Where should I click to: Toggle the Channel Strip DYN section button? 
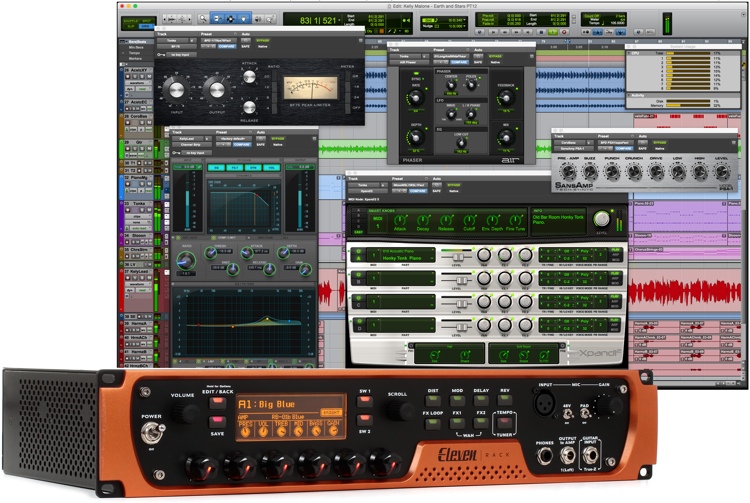(x=253, y=167)
